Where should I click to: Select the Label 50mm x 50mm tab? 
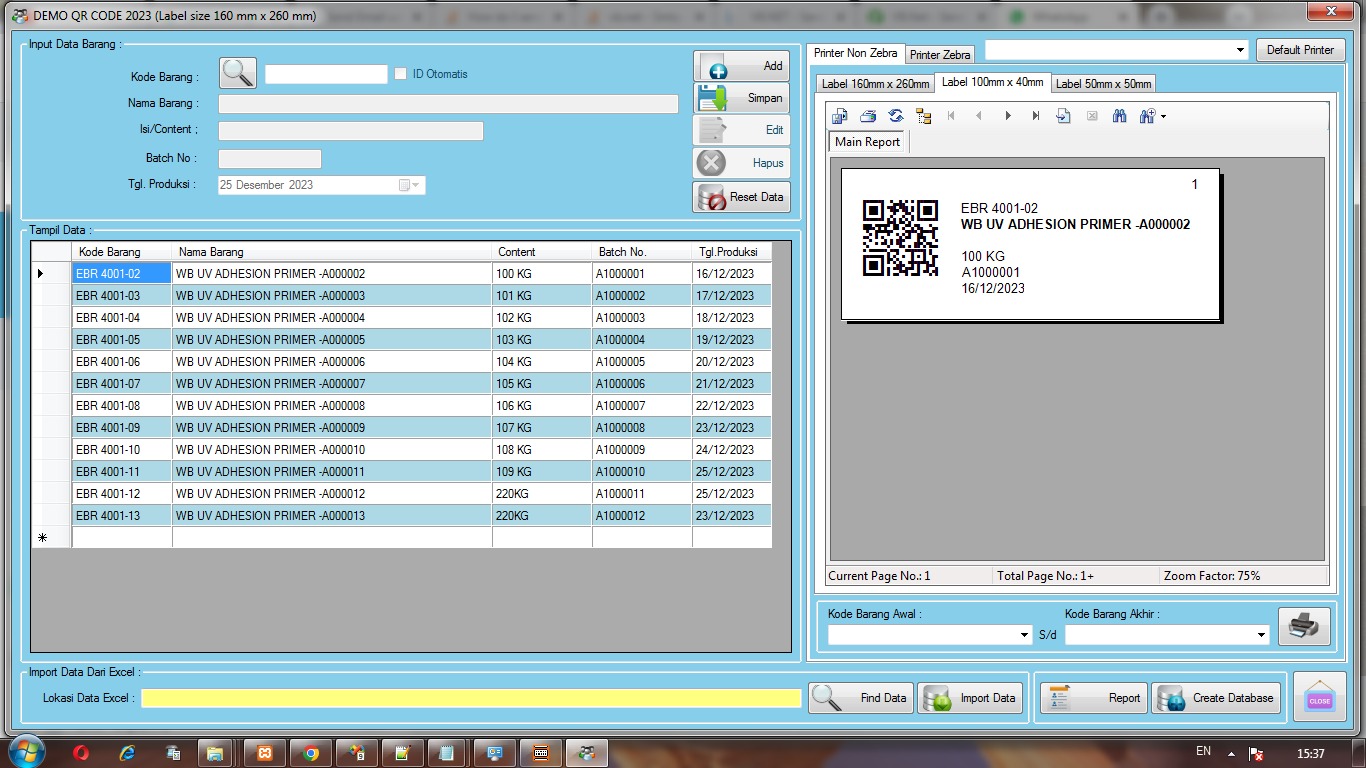1103,84
